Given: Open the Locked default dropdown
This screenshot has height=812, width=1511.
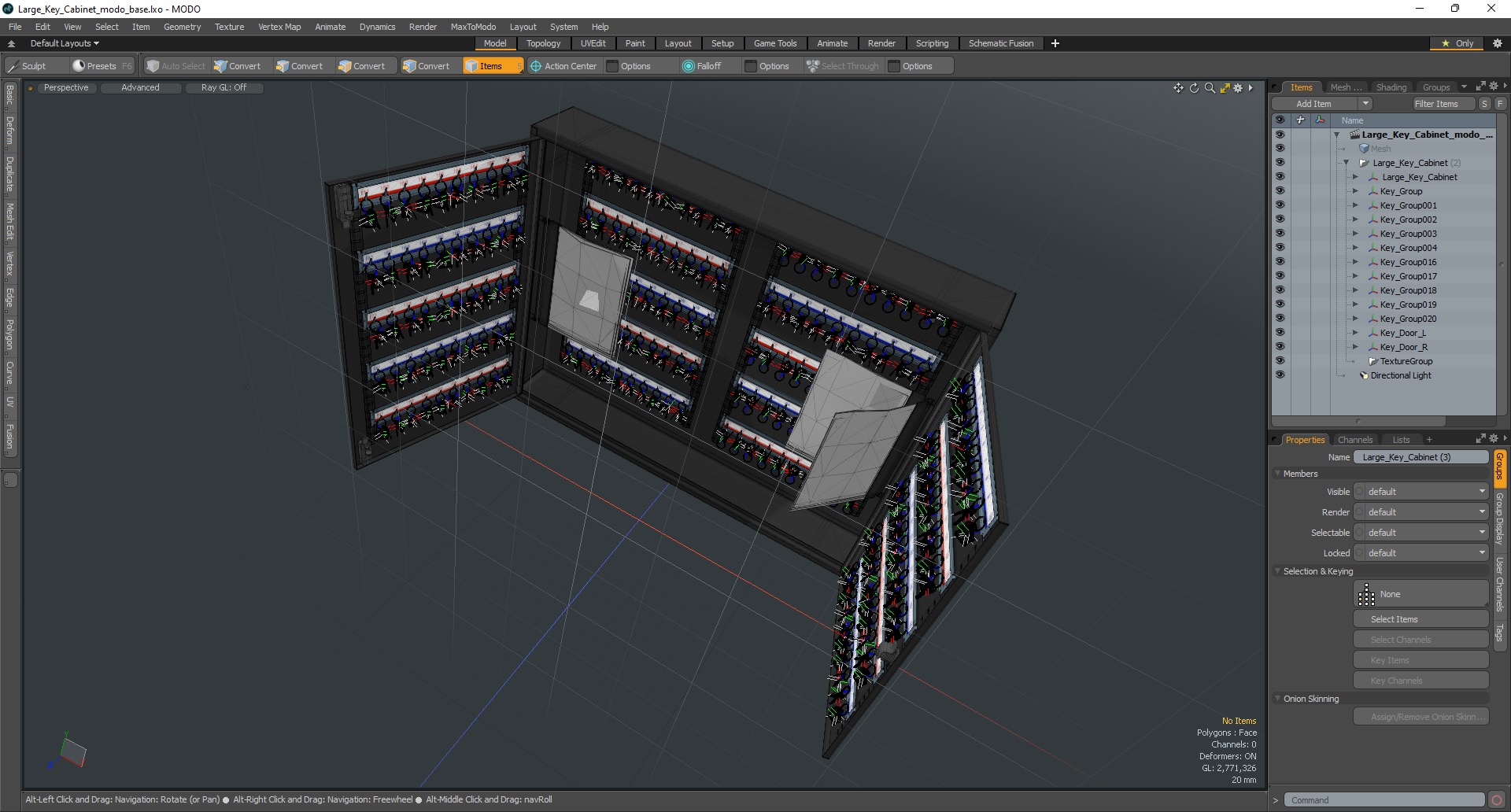Looking at the screenshot, I should pyautogui.click(x=1421, y=553).
